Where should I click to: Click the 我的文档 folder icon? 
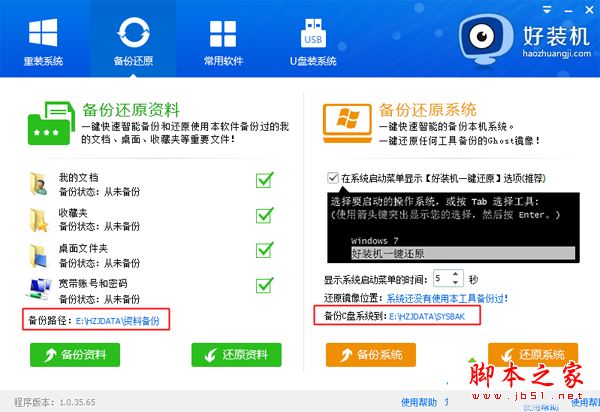click(x=39, y=184)
